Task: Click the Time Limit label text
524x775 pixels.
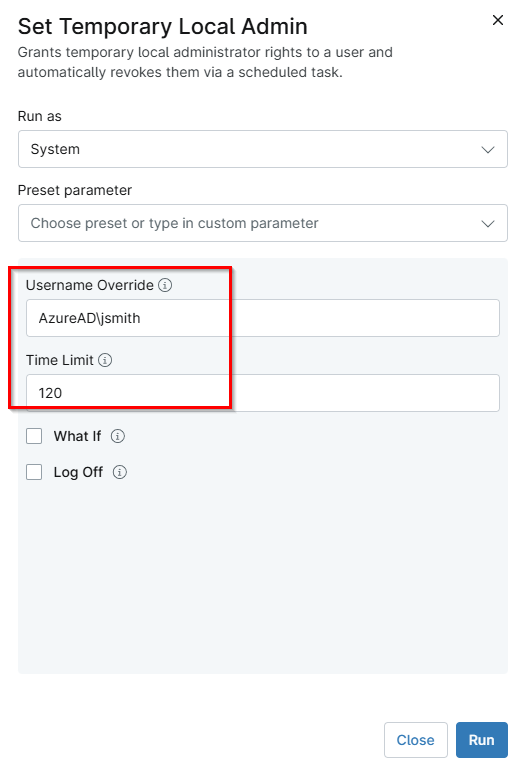Action: [59, 360]
